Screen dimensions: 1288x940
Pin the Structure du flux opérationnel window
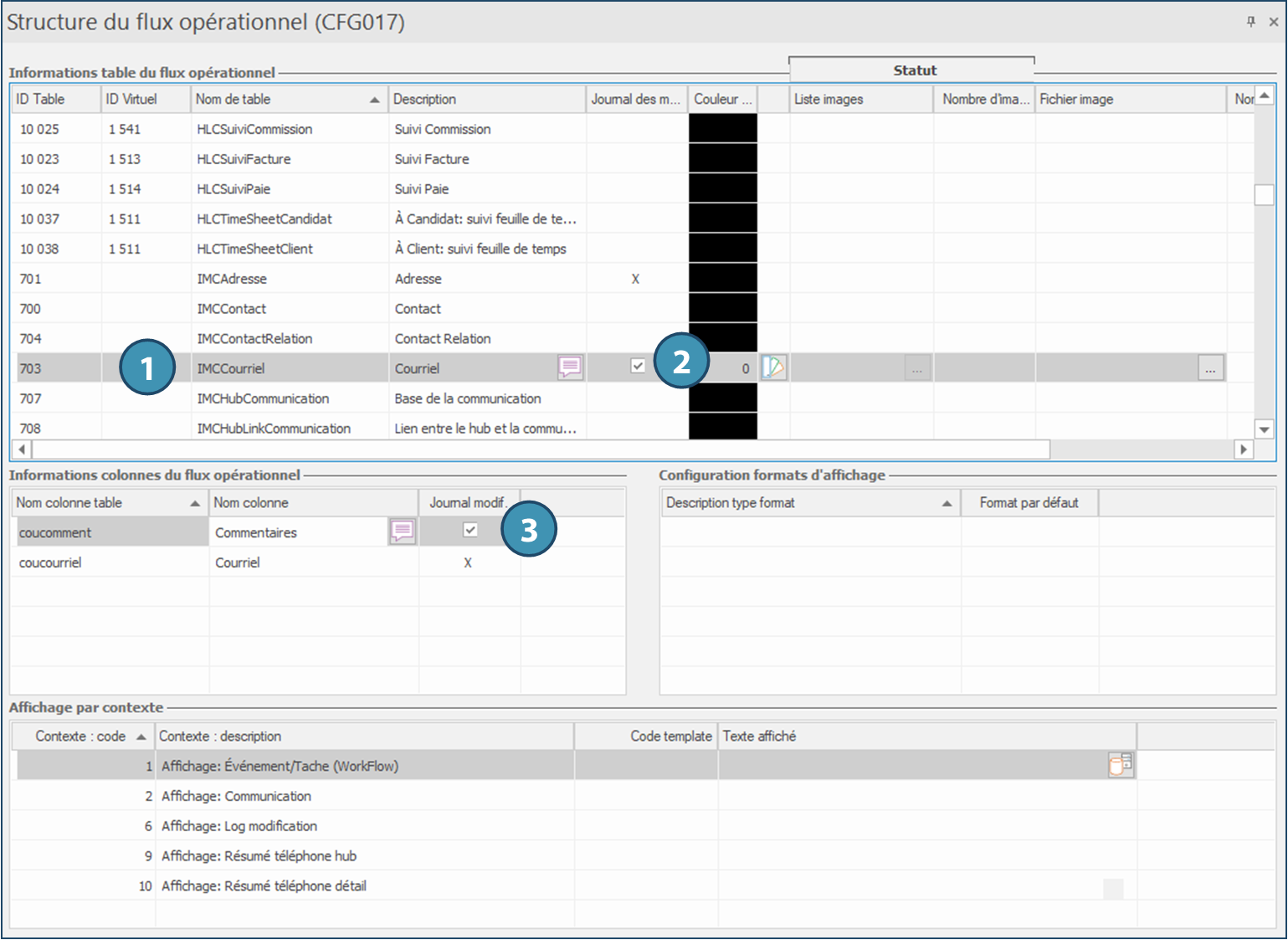point(1251,22)
